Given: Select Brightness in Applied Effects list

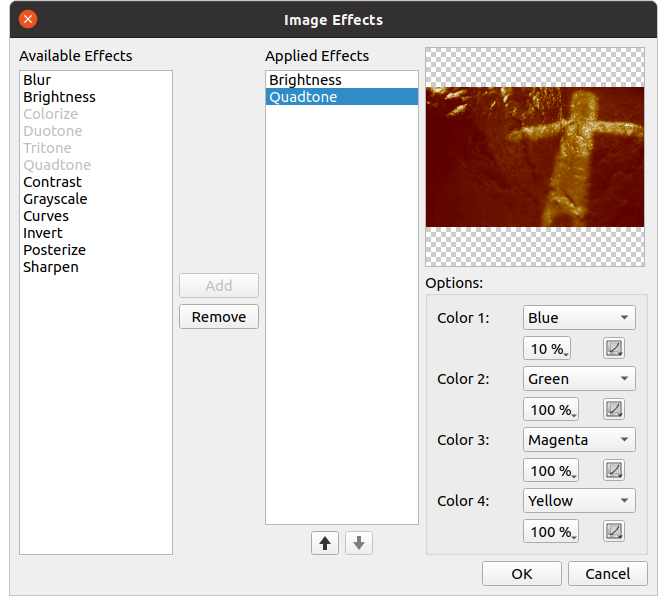Looking at the screenshot, I should coord(305,80).
